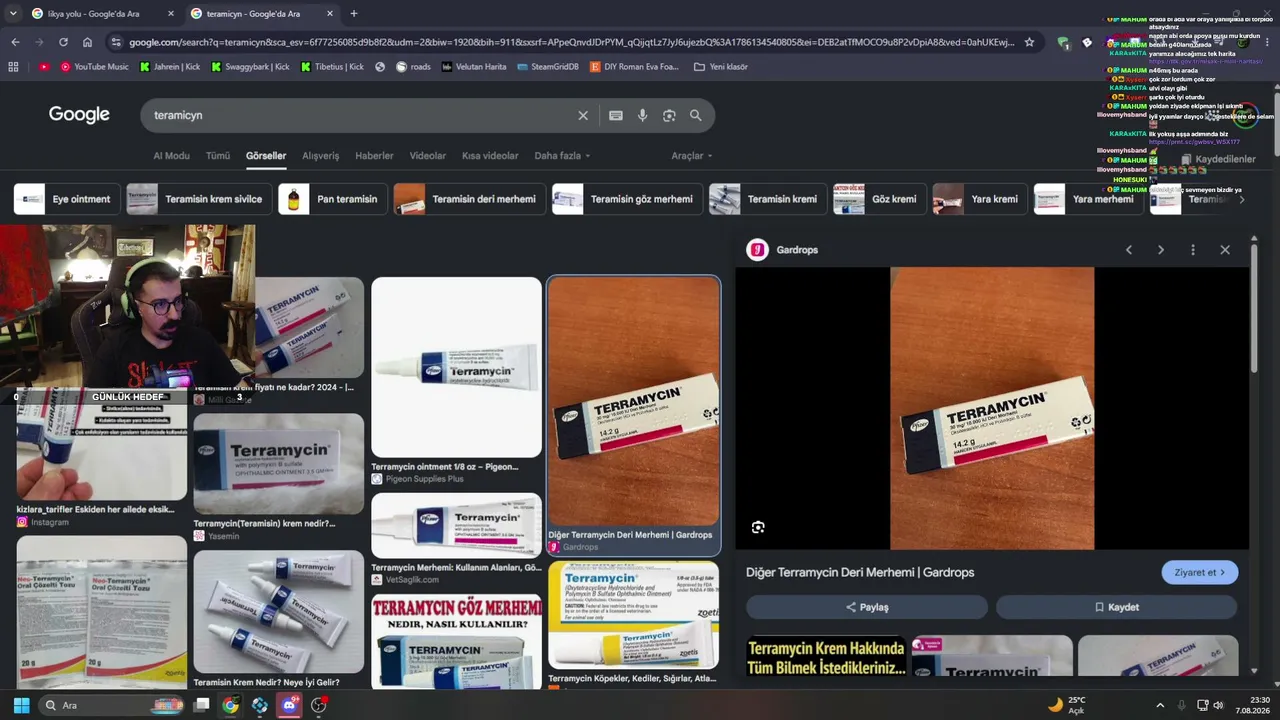Open the 'Velutan Harita' bookmark
The height and width of the screenshot is (720, 1280).
click(474, 67)
